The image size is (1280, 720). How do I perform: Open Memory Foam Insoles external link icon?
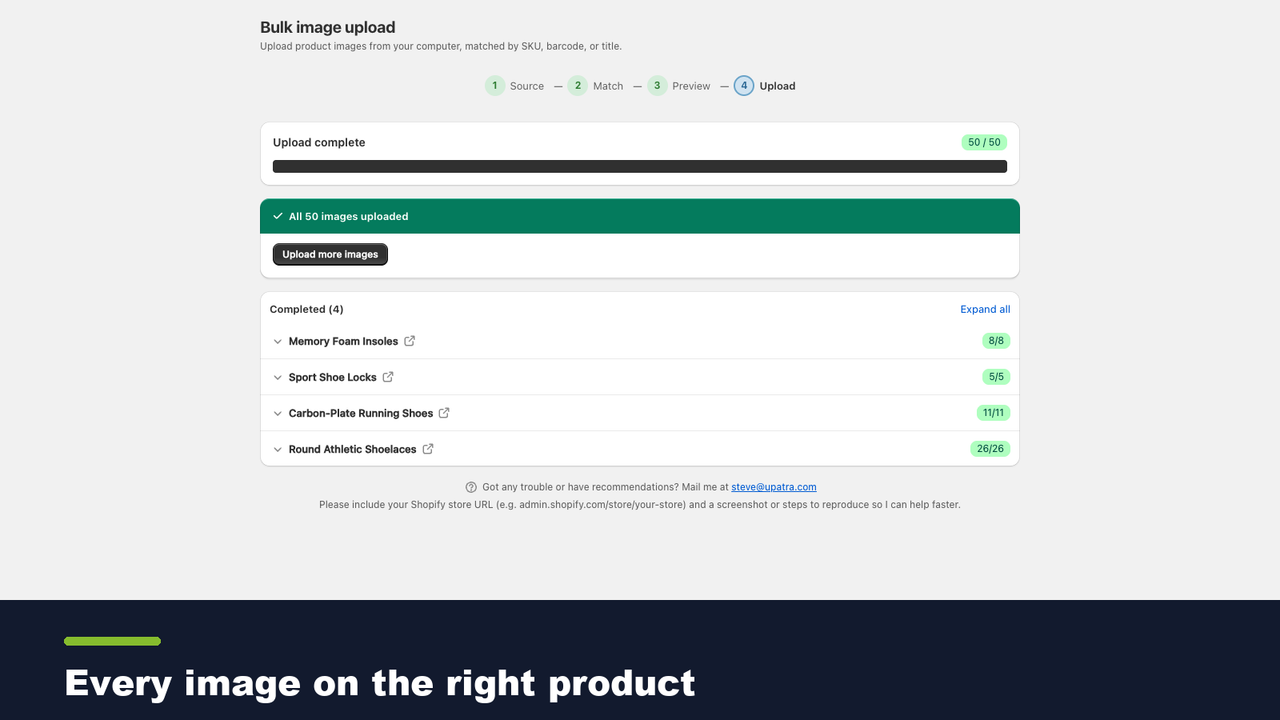(x=409, y=341)
